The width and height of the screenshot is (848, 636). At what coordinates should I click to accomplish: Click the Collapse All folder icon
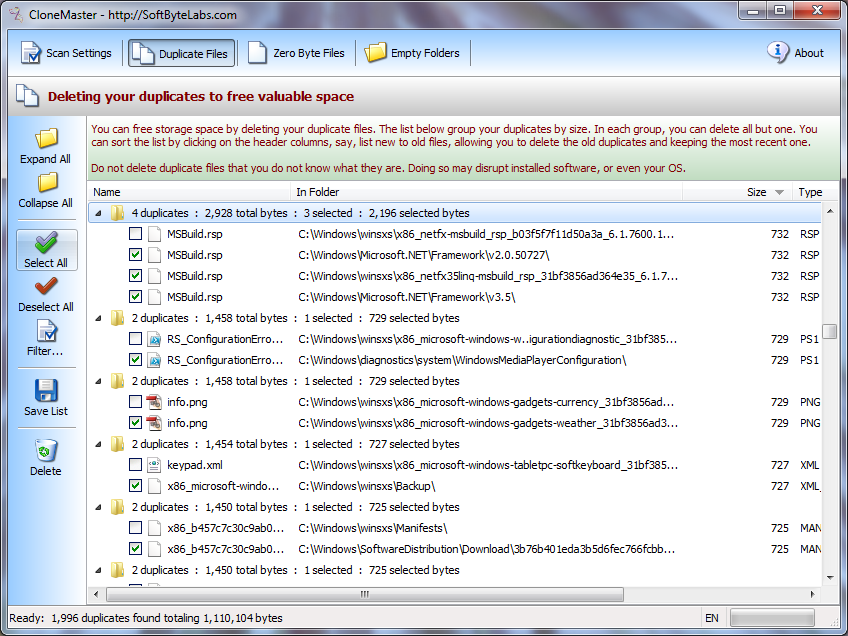pos(47,183)
